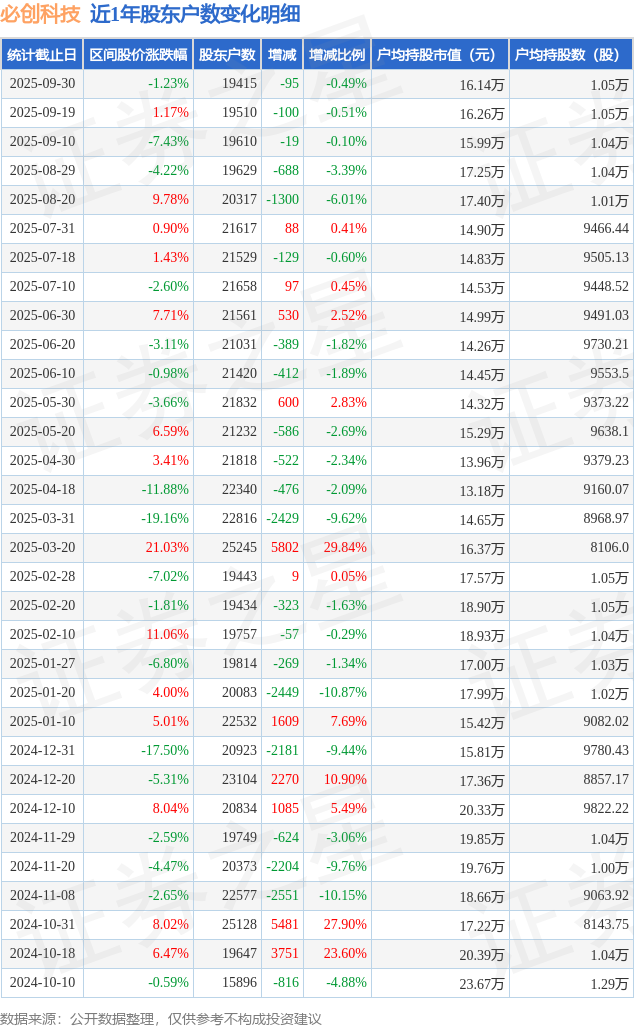The height and width of the screenshot is (1028, 634).
Task: Click the 统计截止日 column header
Action: [x=42, y=55]
